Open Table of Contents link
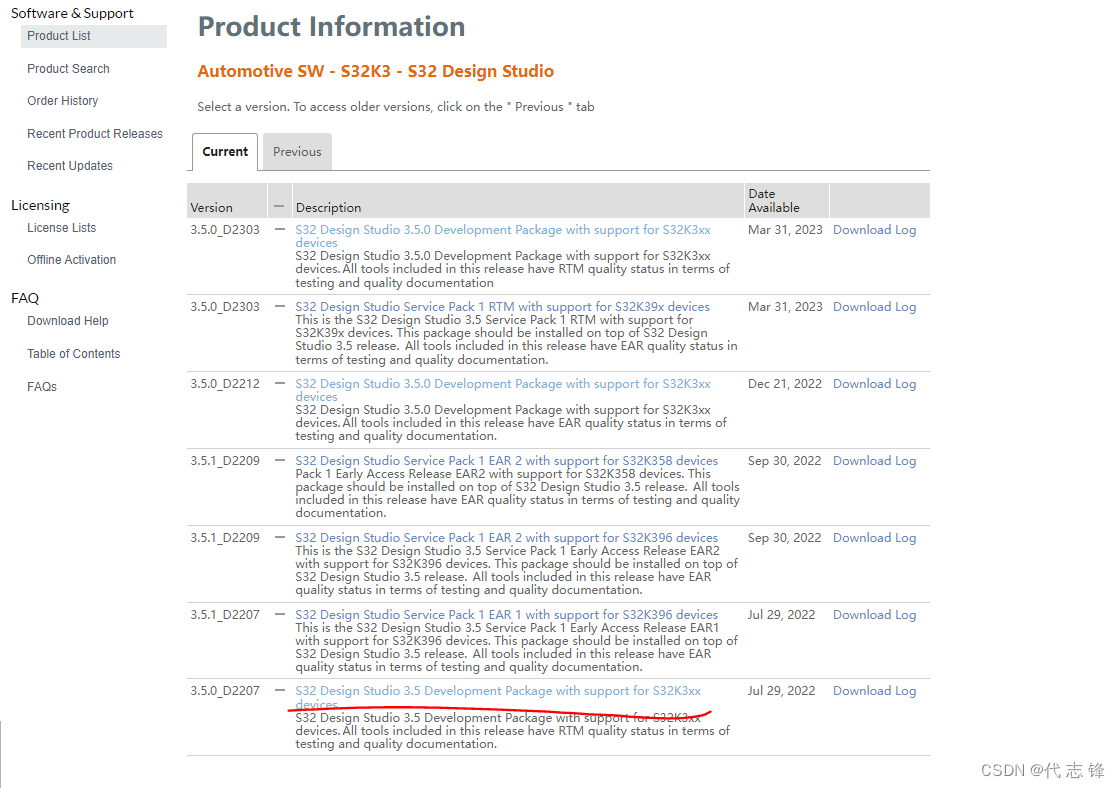This screenshot has height=788, width=1120. click(74, 354)
